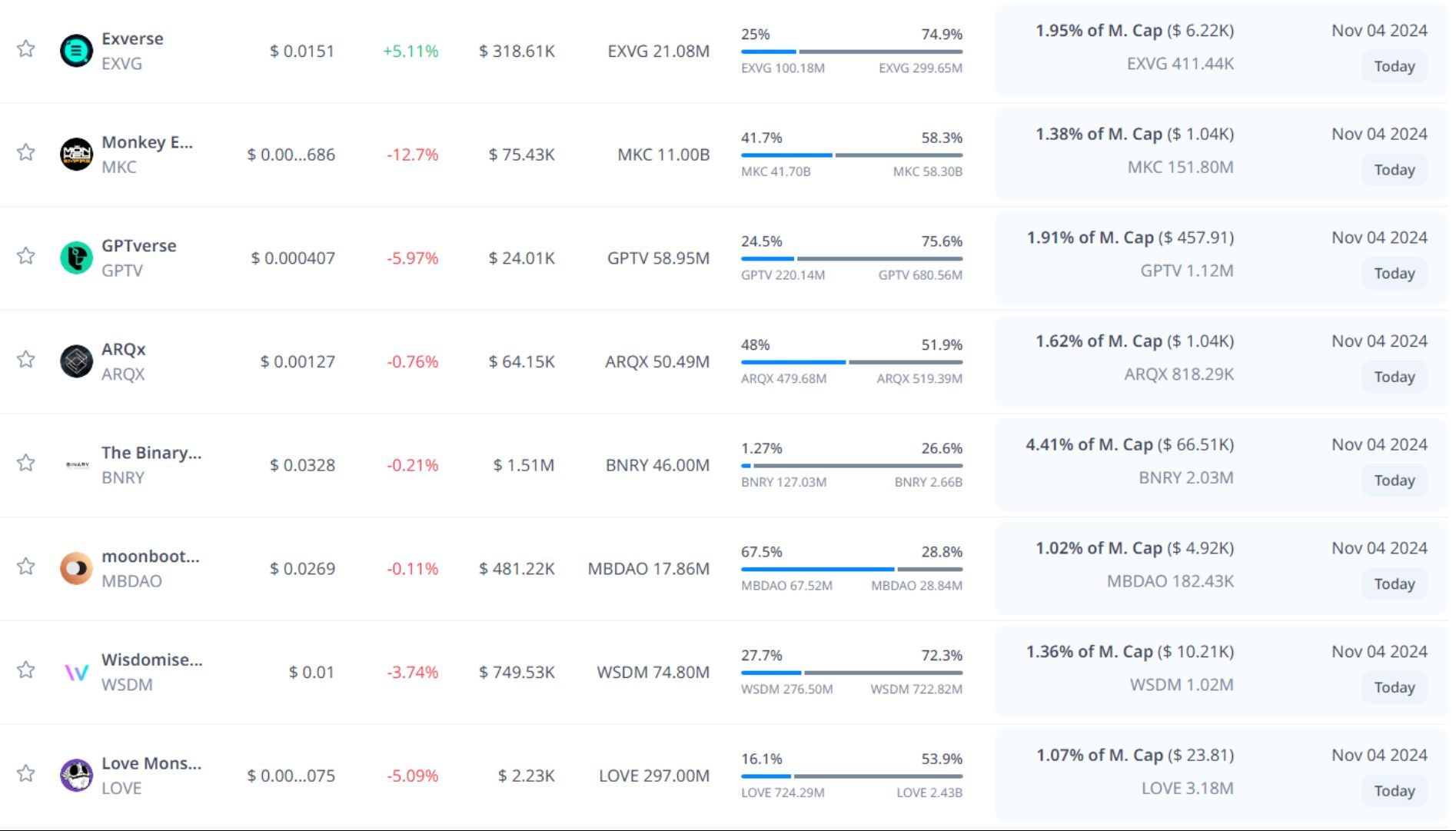Select the ARQx token logo icon
The width and height of the screenshot is (1456, 831).
(76, 361)
